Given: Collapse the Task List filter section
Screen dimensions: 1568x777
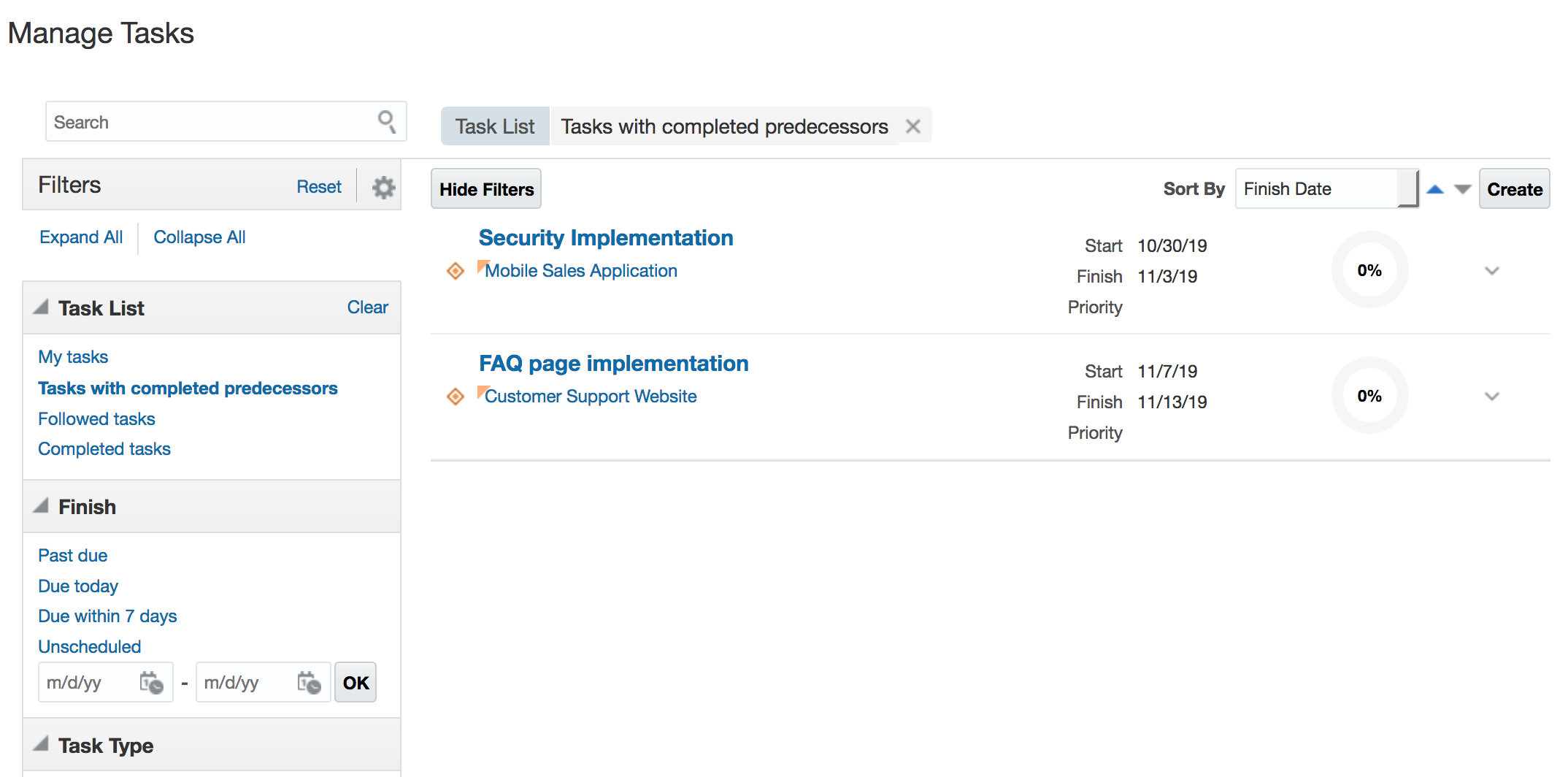Looking at the screenshot, I should 42,307.
